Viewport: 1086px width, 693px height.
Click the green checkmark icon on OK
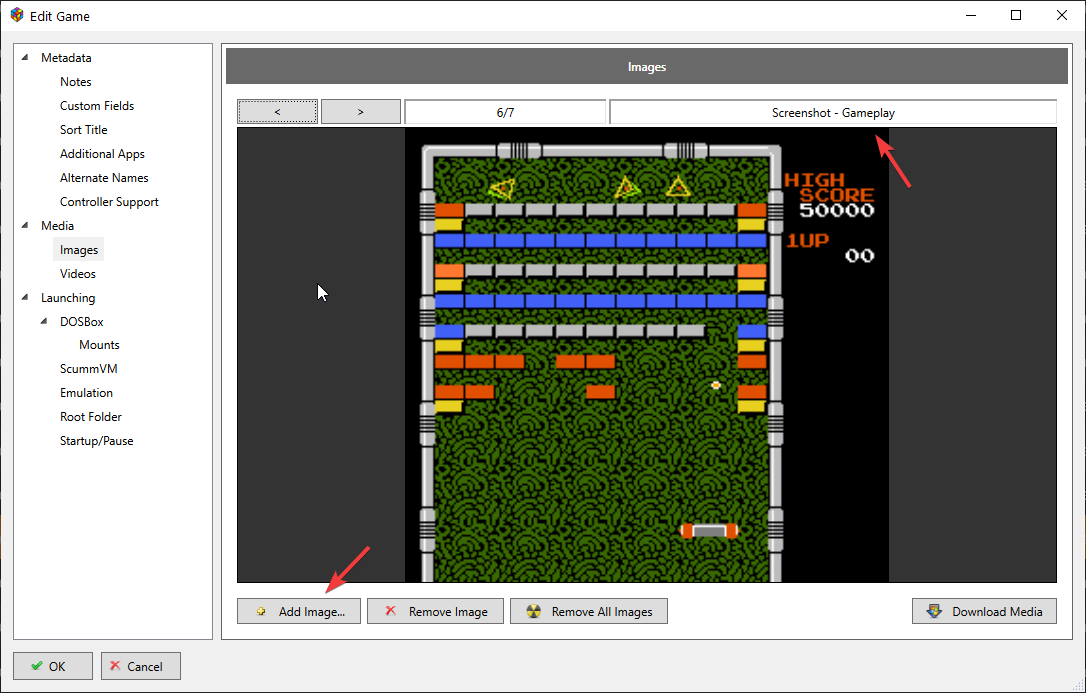pos(37,666)
